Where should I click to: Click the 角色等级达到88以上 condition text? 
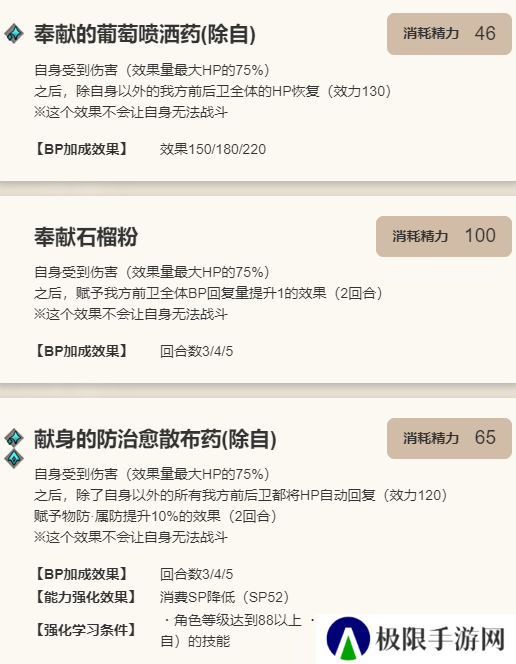pos(237,620)
